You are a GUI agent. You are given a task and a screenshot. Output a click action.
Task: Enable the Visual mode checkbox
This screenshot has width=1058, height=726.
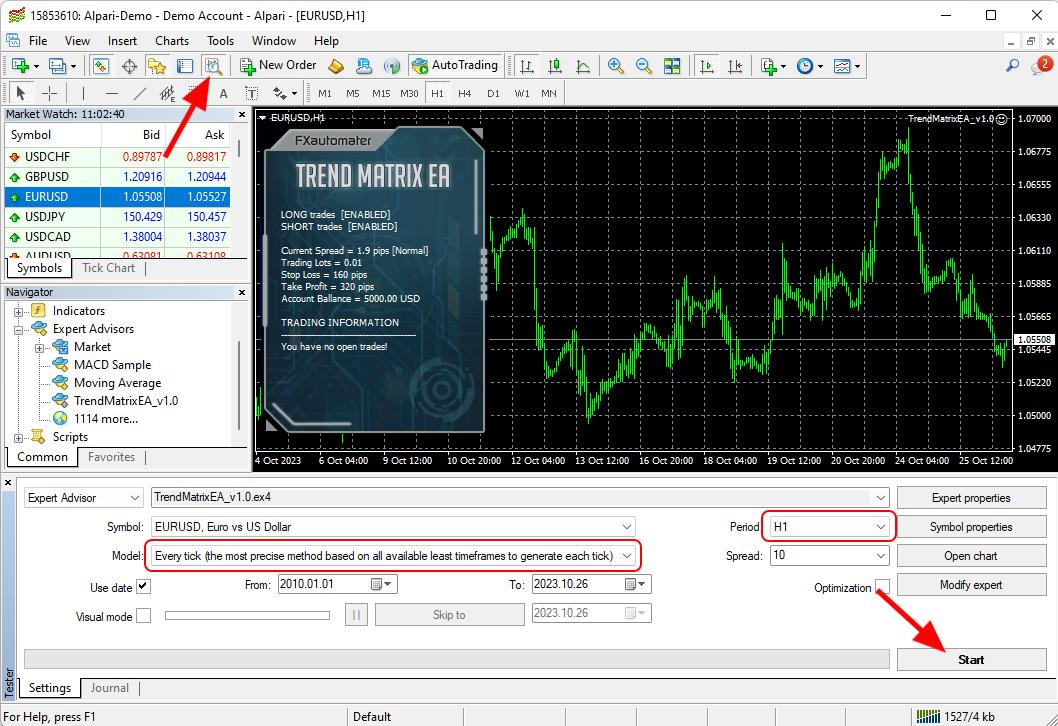[143, 615]
